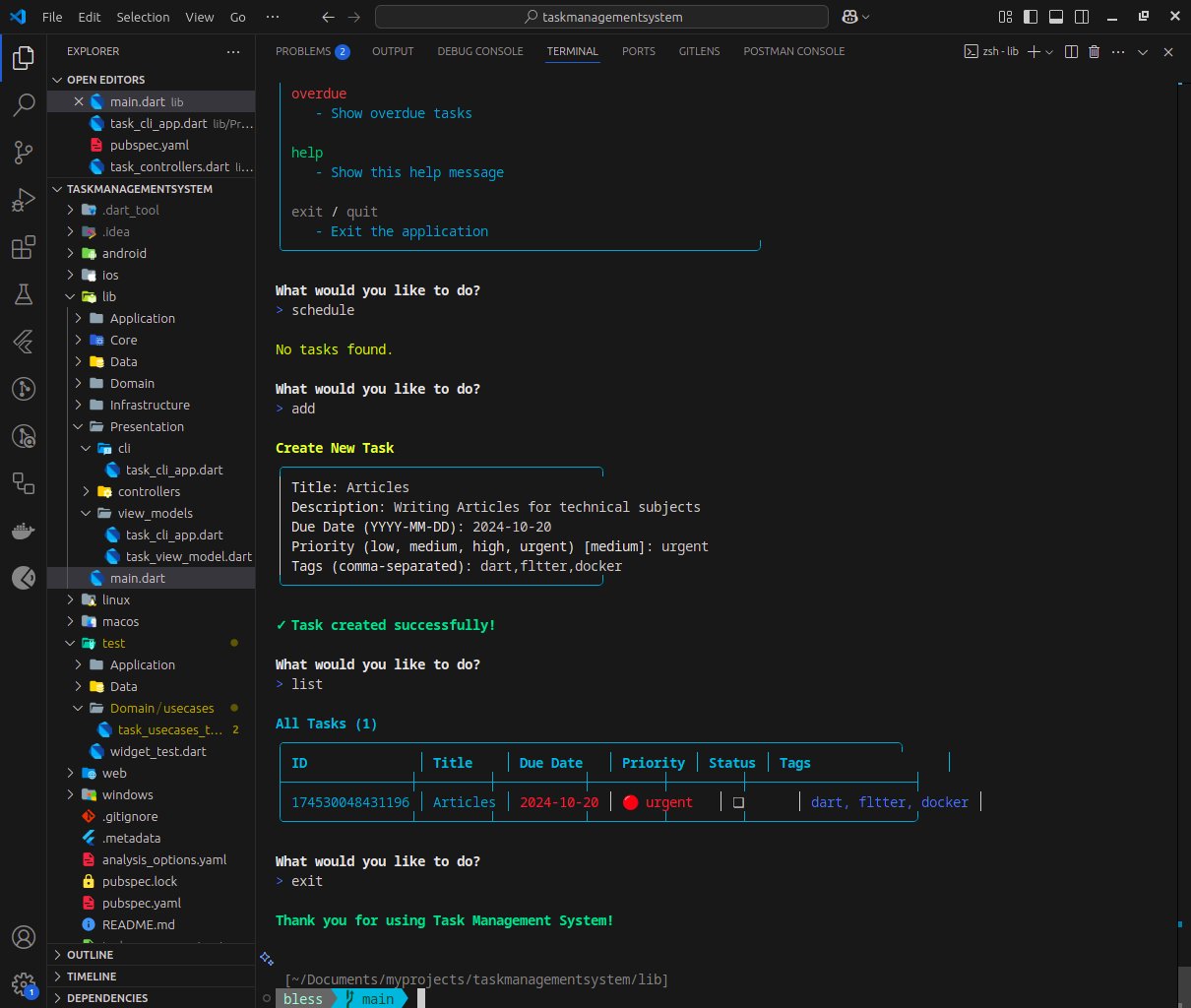The width and height of the screenshot is (1191, 1008).
Task: Open the Run and Debug view
Action: [23, 200]
